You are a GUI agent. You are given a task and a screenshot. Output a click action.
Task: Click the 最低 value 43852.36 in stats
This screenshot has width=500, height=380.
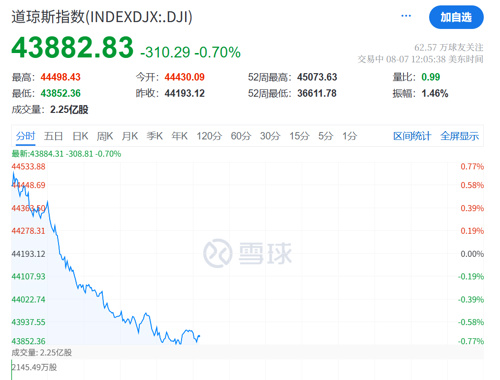[61, 93]
